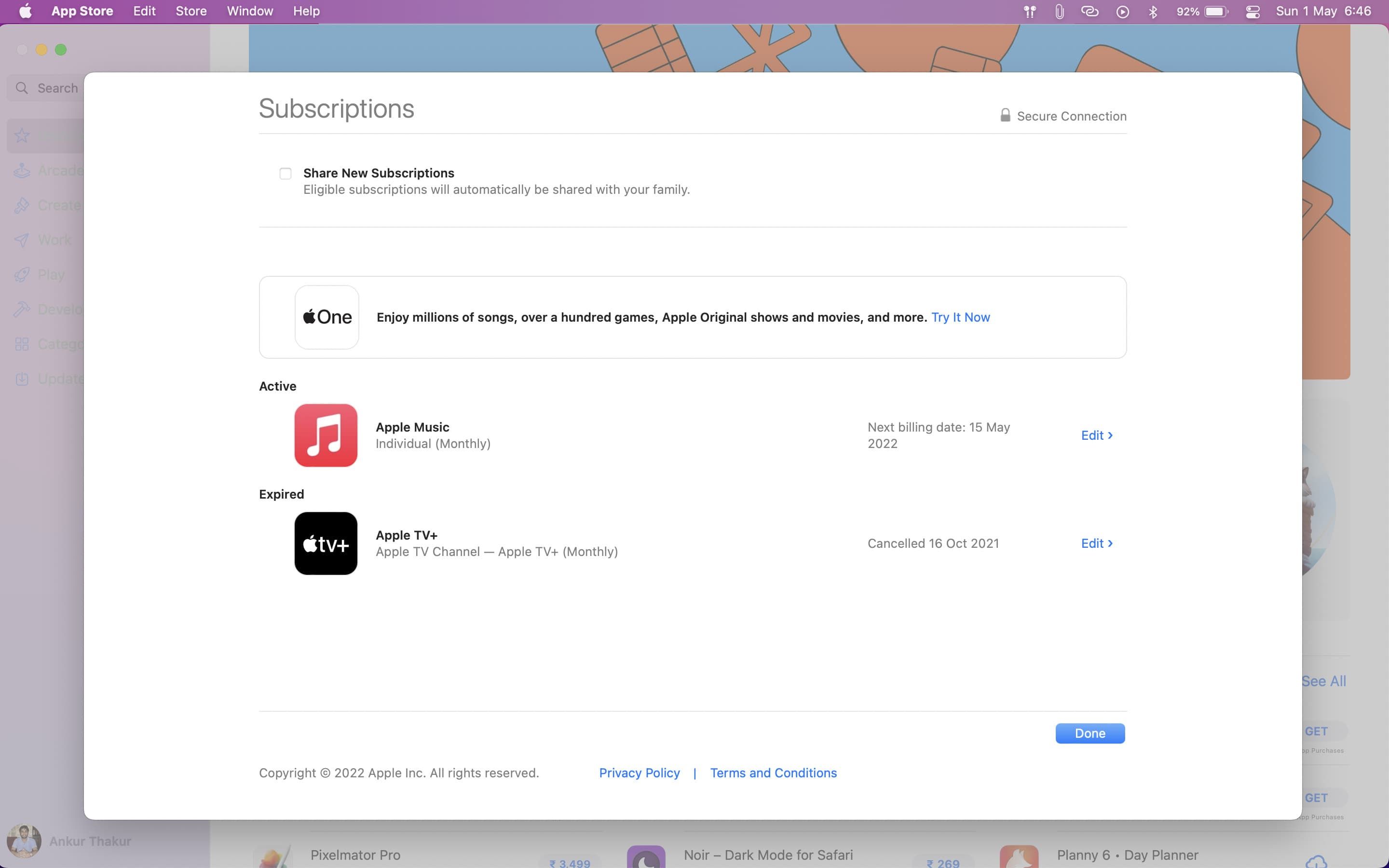The image size is (1389, 868).
Task: Click the paperclip menu bar icon
Action: click(1059, 12)
